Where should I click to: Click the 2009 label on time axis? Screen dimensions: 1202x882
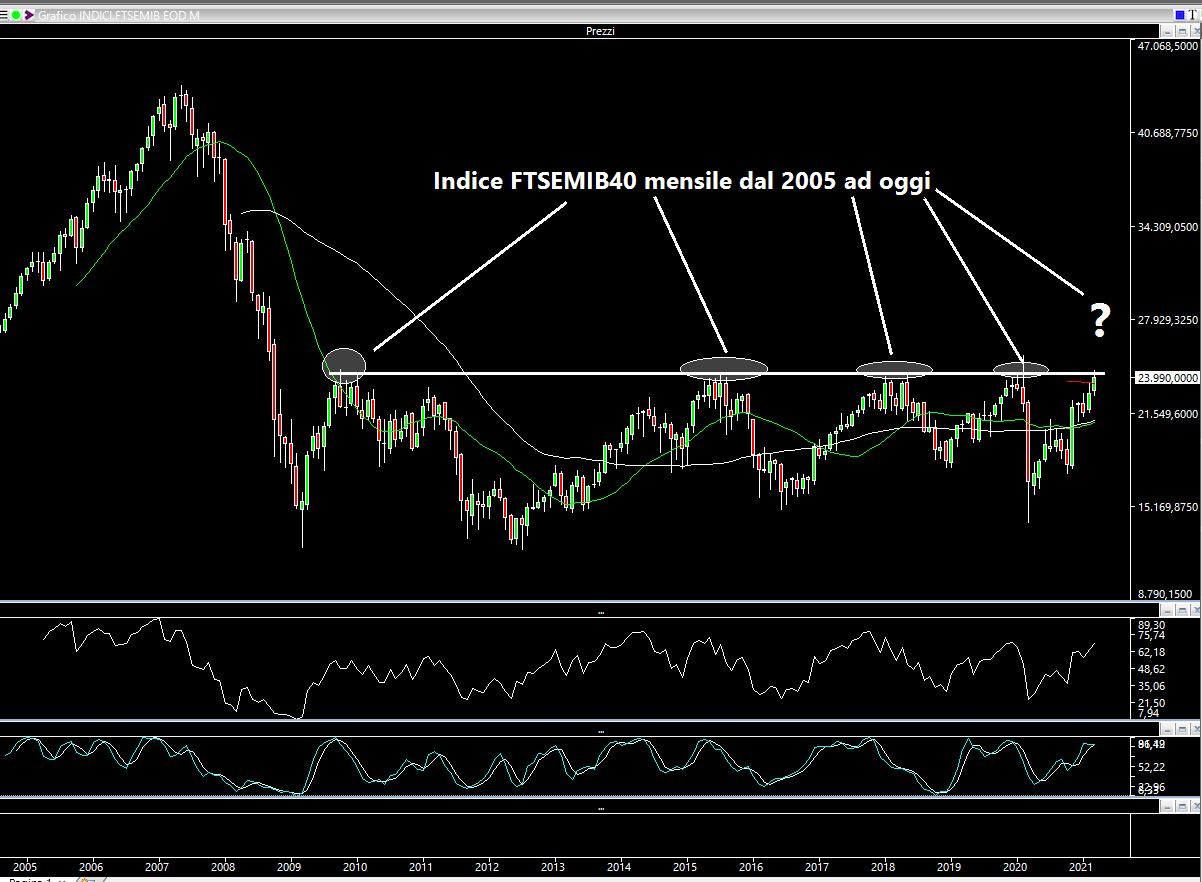coord(289,866)
